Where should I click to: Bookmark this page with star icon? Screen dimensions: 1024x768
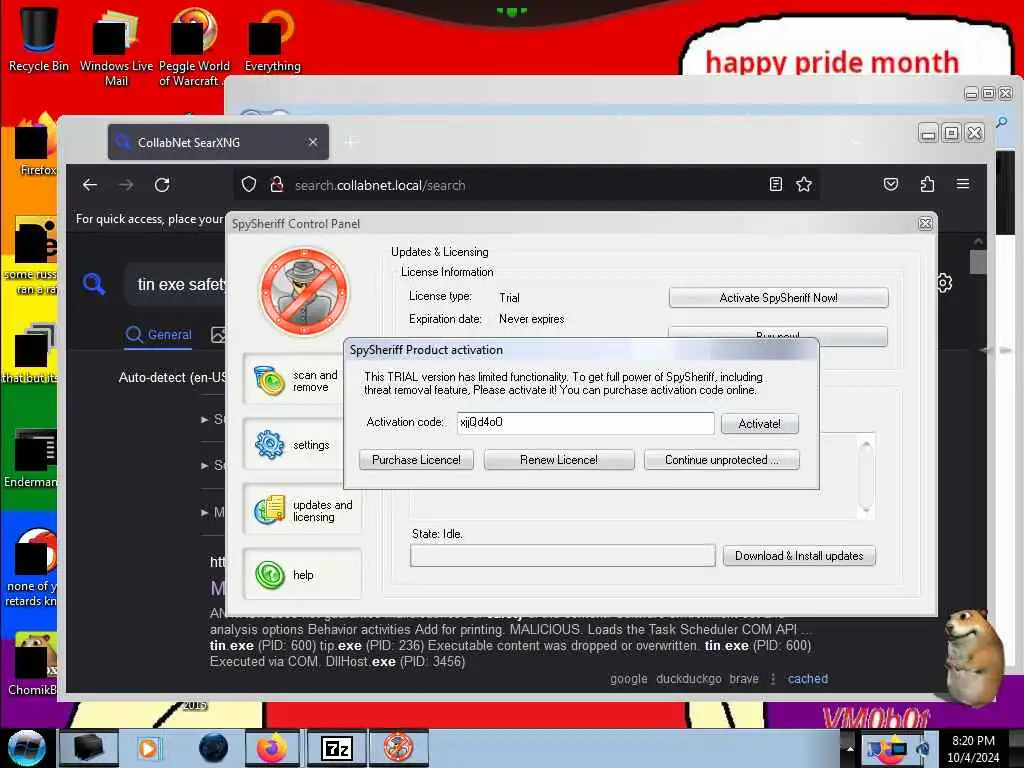[804, 185]
